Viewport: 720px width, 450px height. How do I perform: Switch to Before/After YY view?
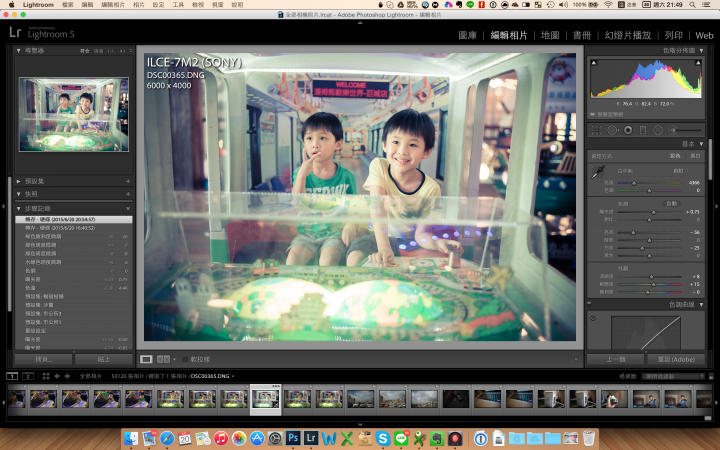tap(163, 359)
